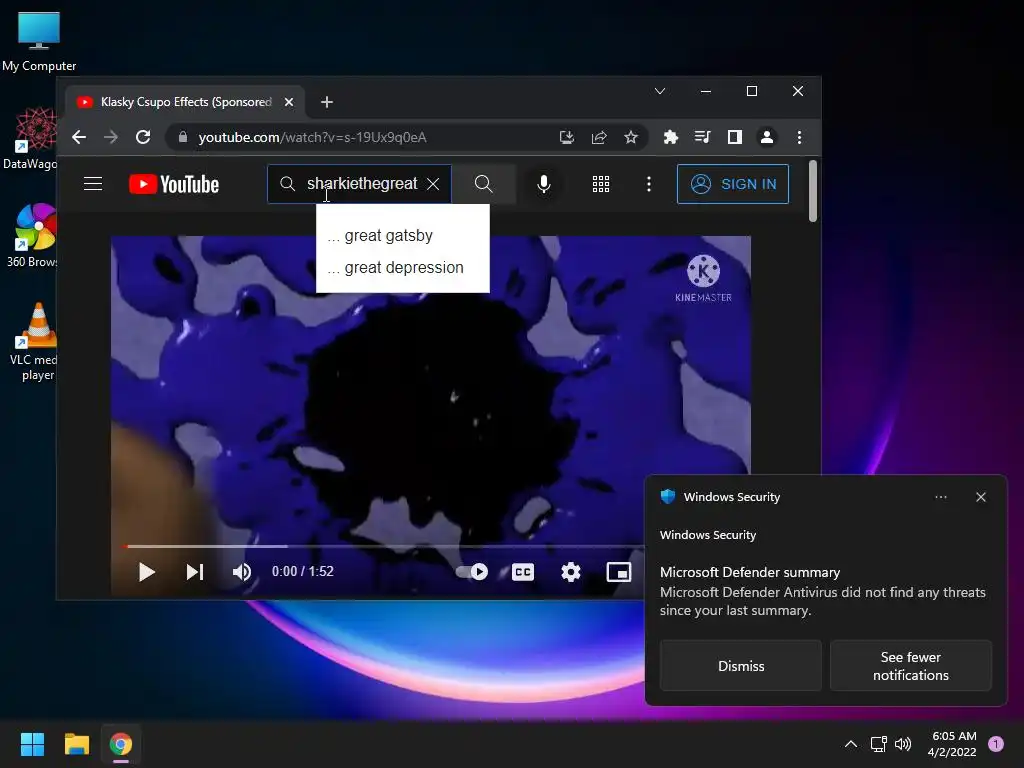
Task: Search with your voice microphone
Action: coord(543,184)
